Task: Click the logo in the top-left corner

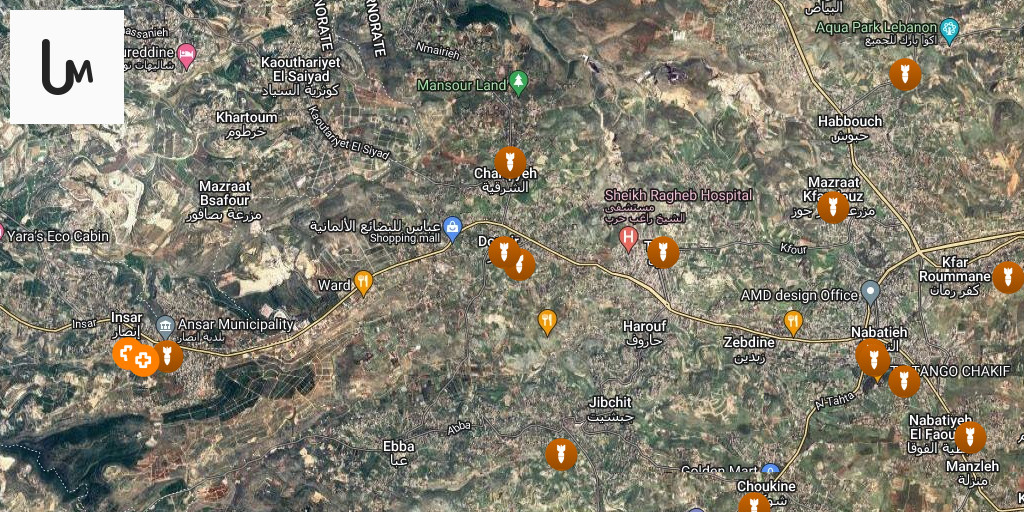Action: [x=67, y=67]
